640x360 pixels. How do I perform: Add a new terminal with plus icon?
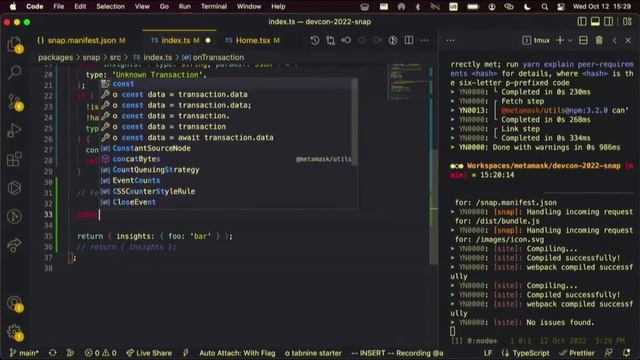(x=560, y=40)
